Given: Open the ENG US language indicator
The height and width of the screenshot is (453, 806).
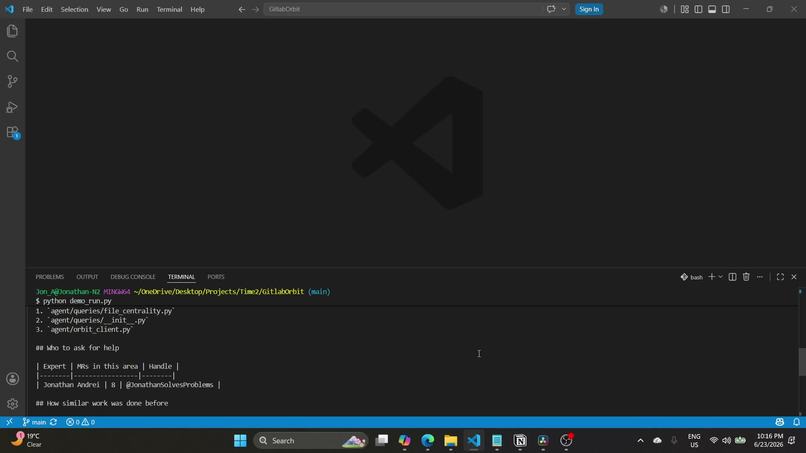Looking at the screenshot, I should click(x=694, y=441).
